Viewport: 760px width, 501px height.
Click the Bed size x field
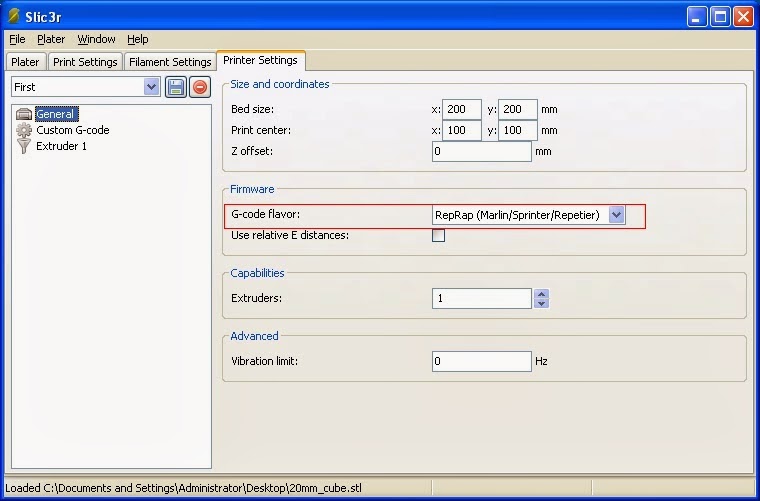click(462, 110)
